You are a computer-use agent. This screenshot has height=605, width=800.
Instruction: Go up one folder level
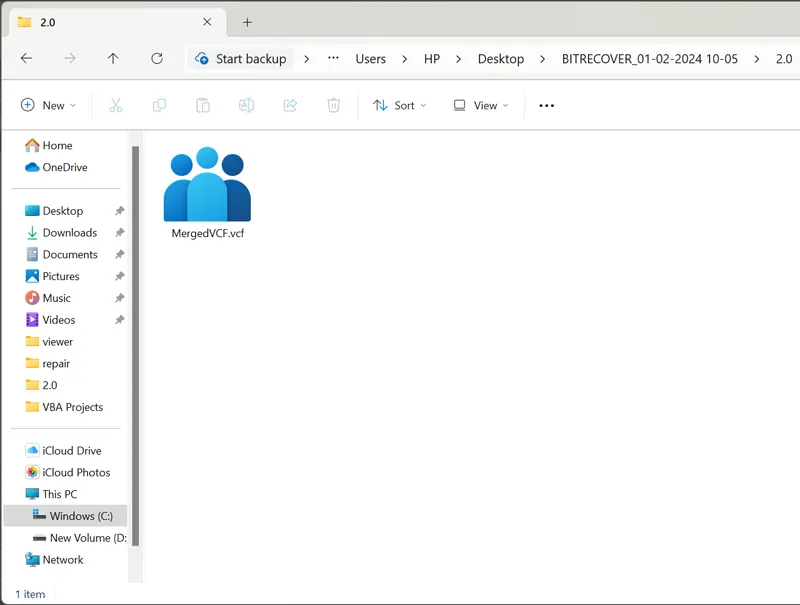click(113, 59)
